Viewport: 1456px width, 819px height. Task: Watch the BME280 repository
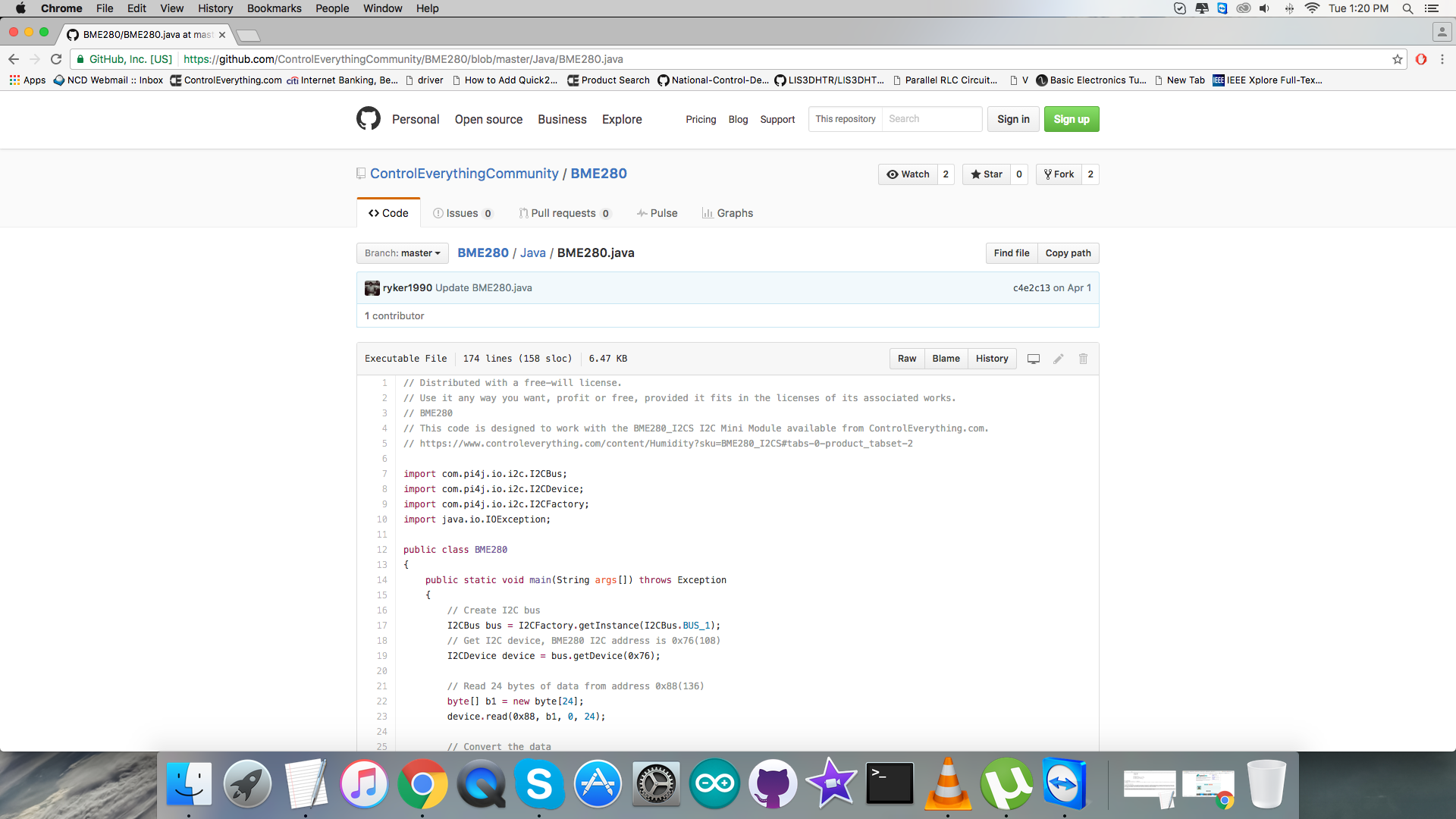point(908,174)
